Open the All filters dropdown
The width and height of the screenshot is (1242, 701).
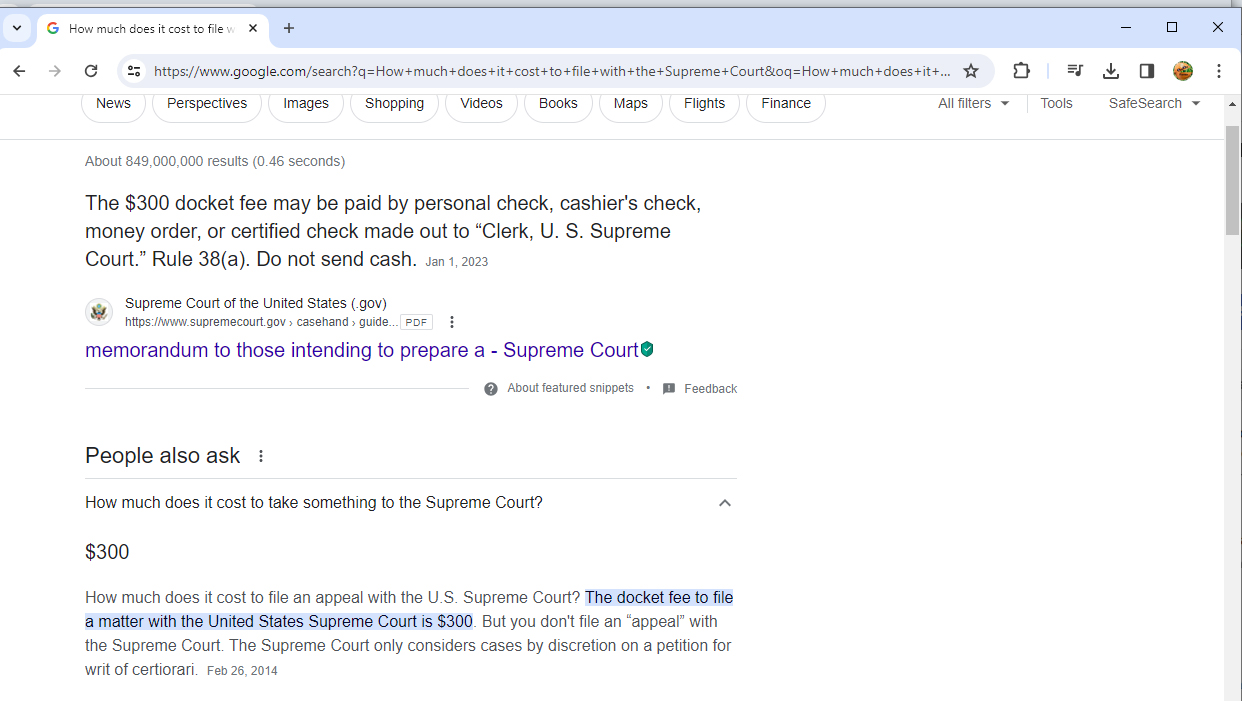974,103
